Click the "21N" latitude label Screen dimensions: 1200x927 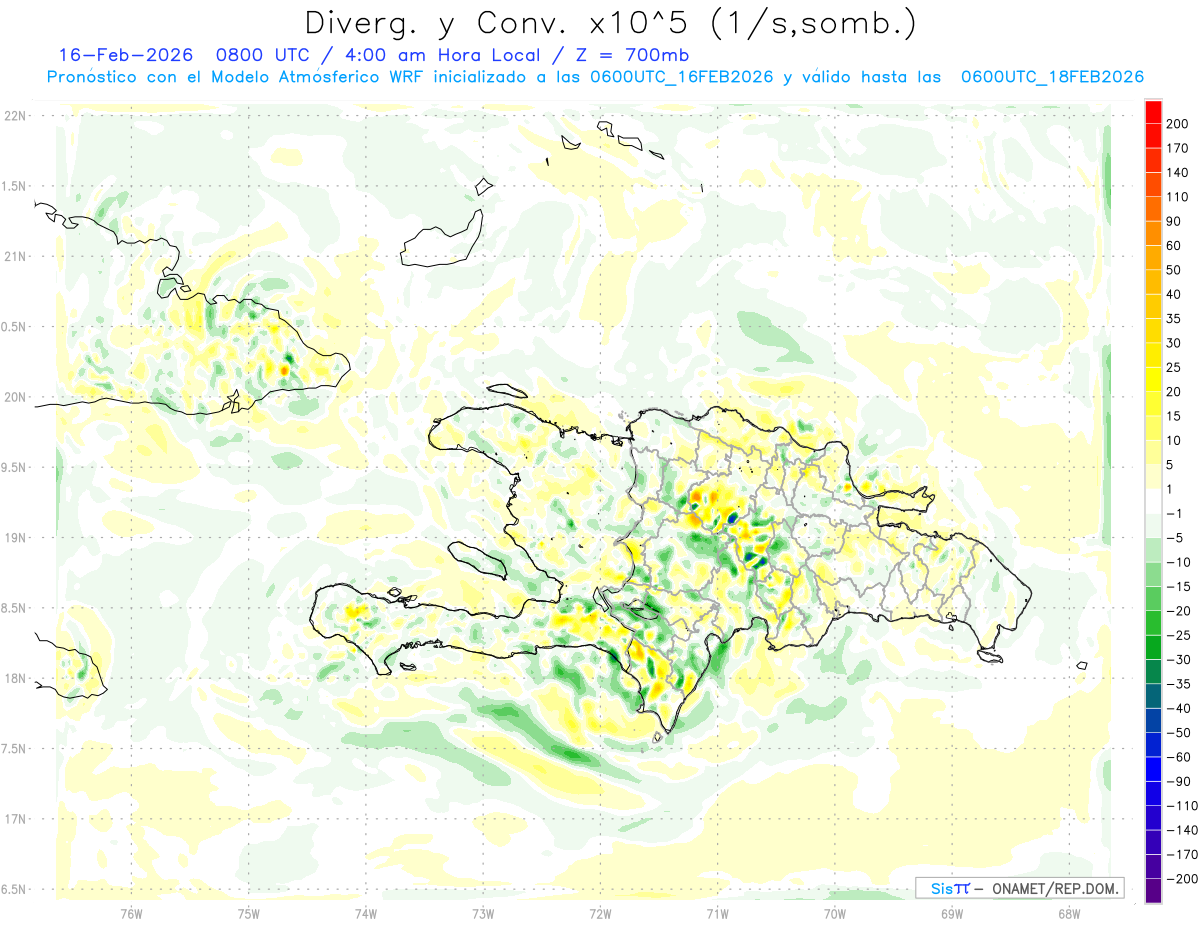15,257
